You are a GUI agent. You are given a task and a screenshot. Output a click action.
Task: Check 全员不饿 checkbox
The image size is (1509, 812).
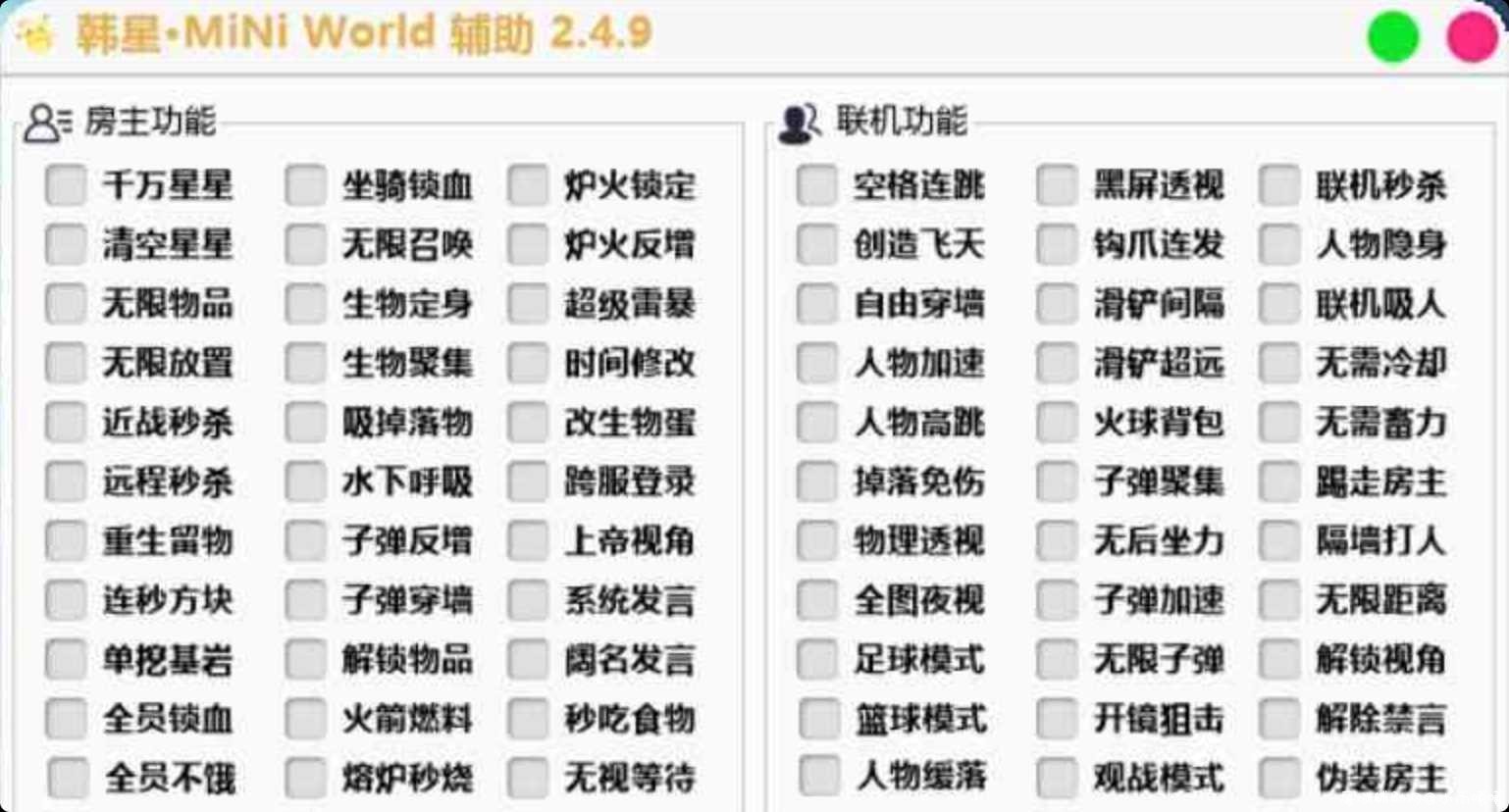tap(67, 779)
